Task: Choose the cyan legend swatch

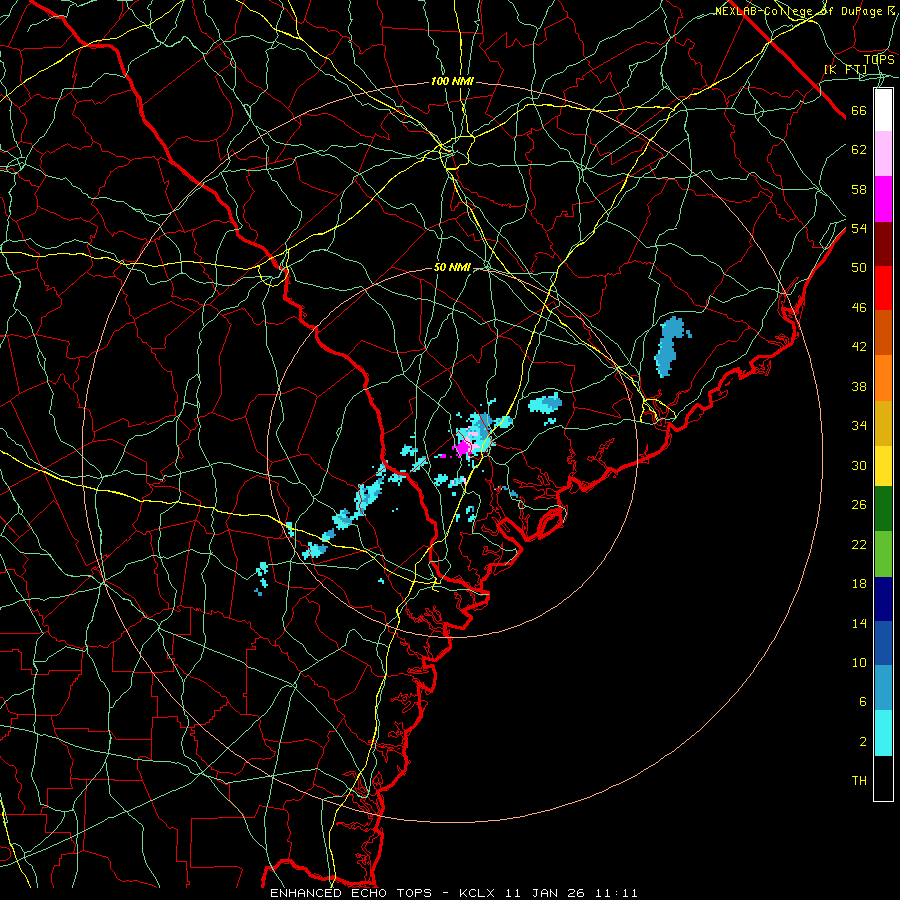Action: click(x=883, y=732)
